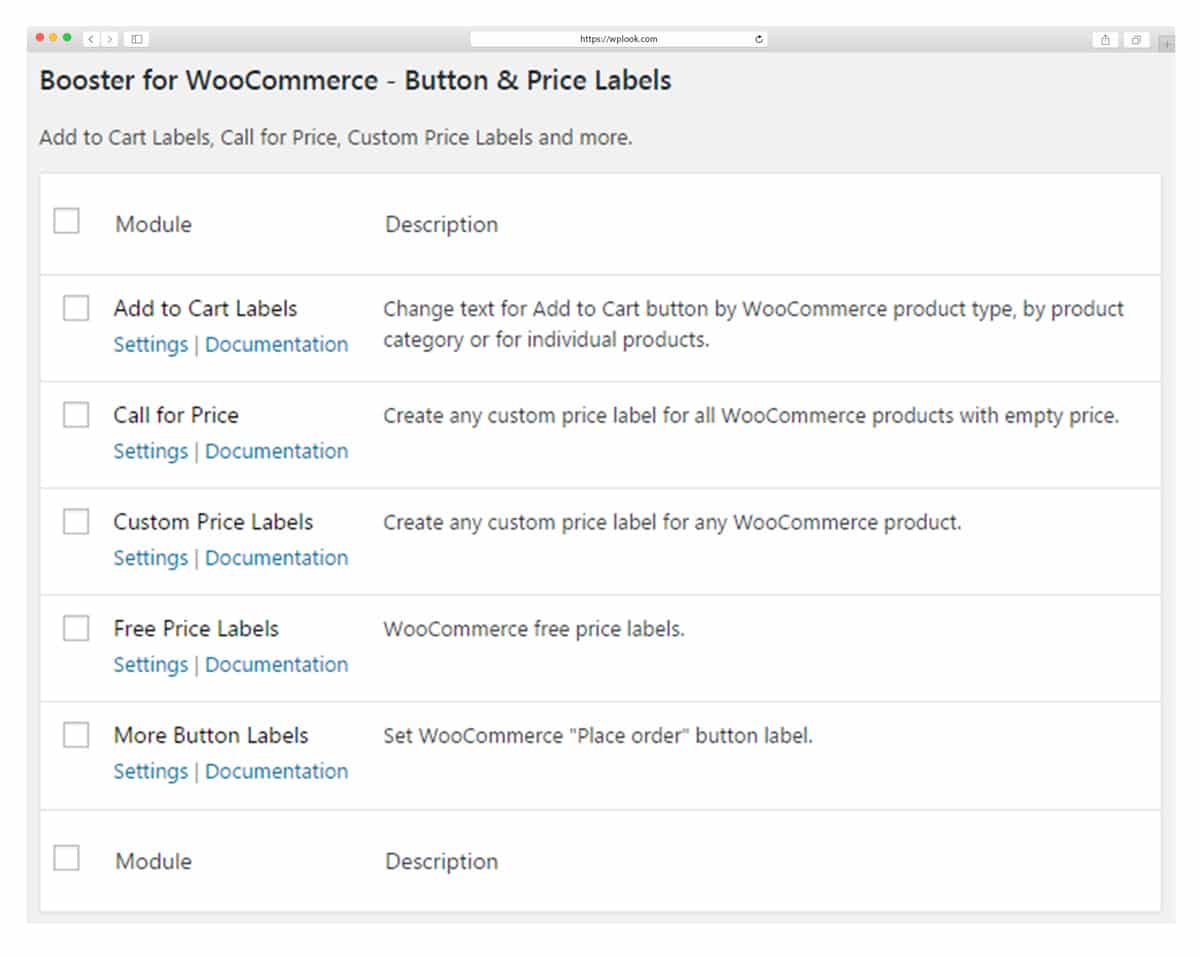Viewport: 1200px width, 957px height.
Task: Go back with the browser back arrow
Action: click(90, 39)
